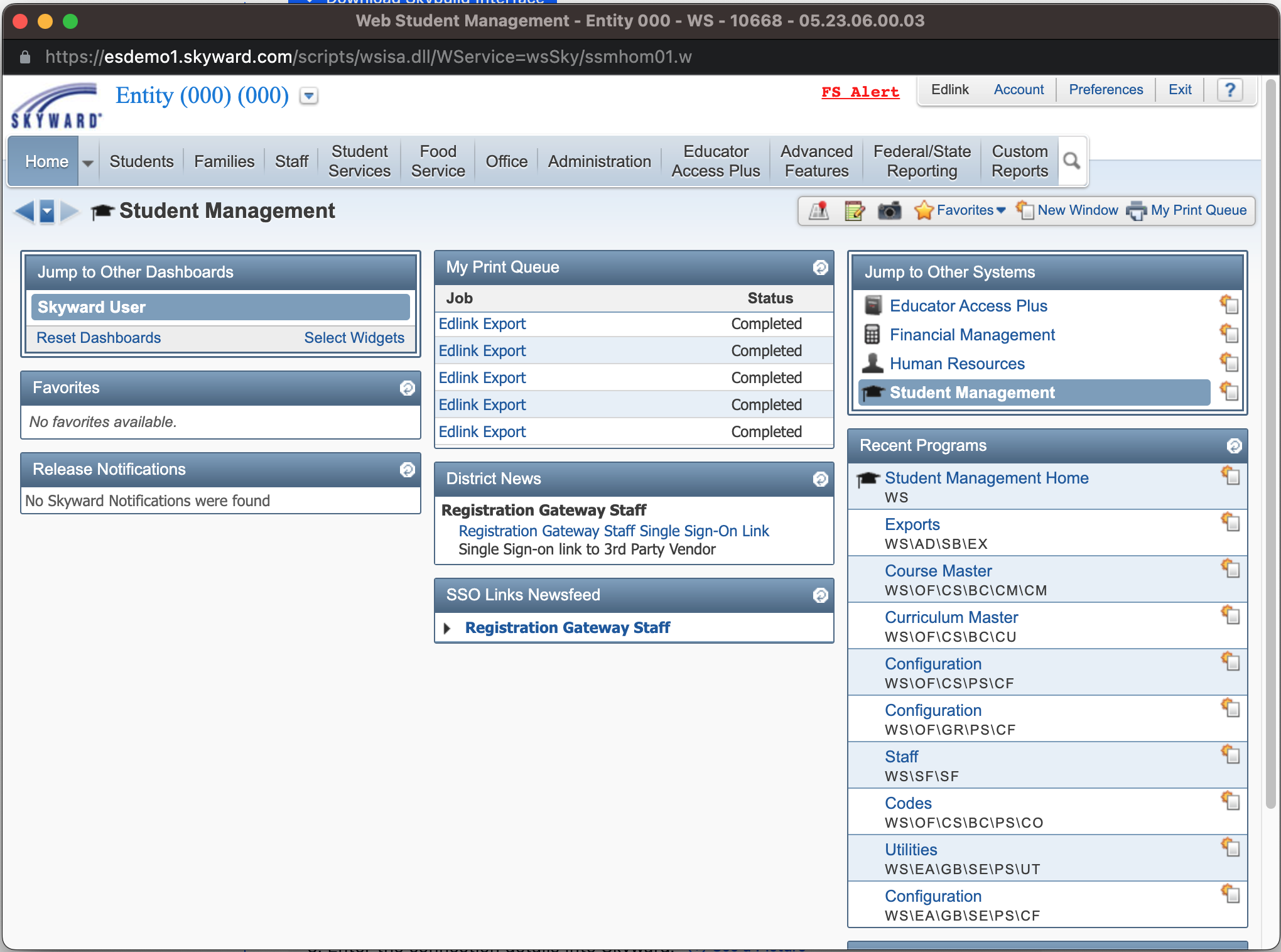Open the history dropdown between navigation arrows
This screenshot has width=1281, height=952.
point(47,211)
